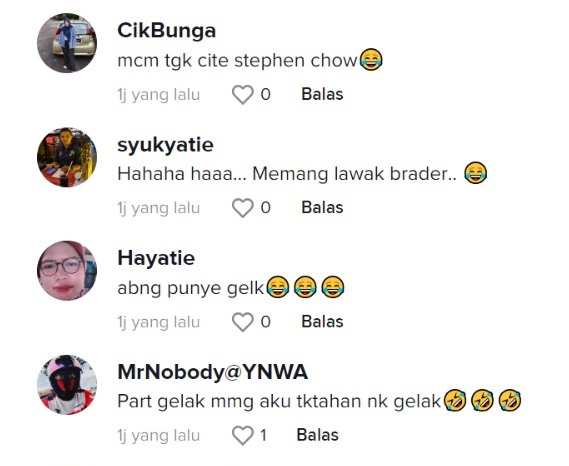The image size is (569, 466).
Task: Like syukyatie's comment with the heart icon
Action: (242, 208)
